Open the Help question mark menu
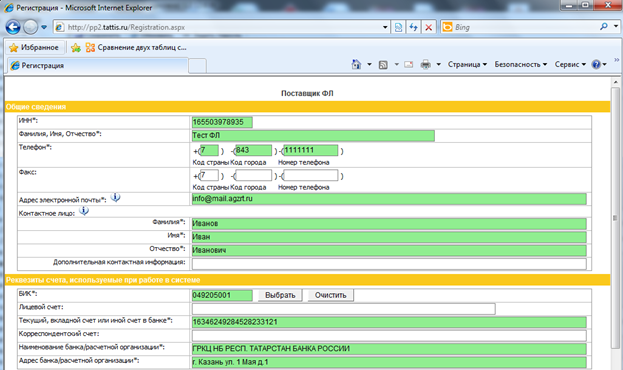This screenshot has height=370, width=623. coord(599,64)
